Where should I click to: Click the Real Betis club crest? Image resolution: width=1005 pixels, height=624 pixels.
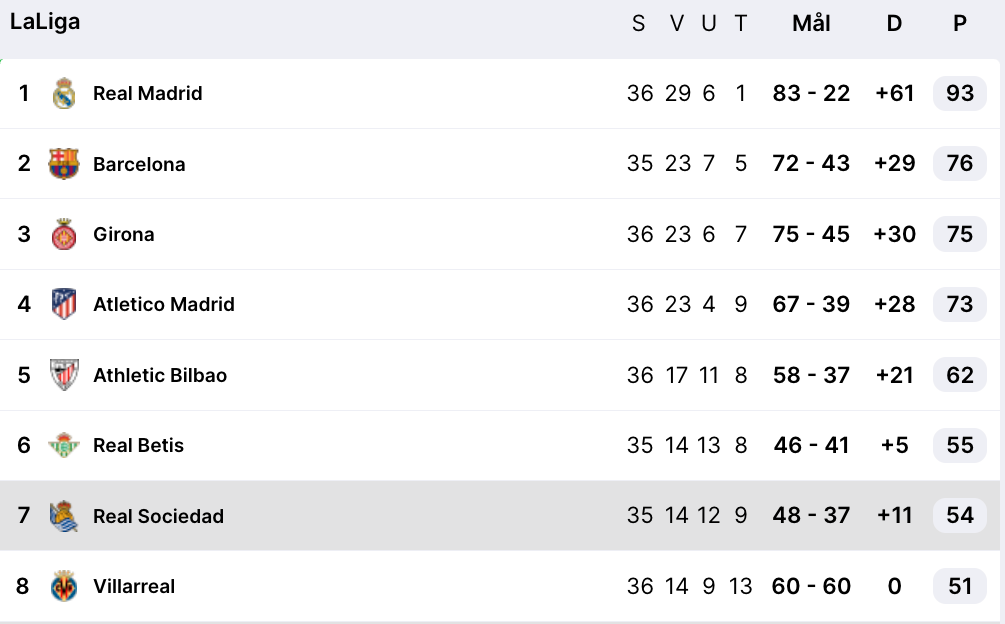click(65, 445)
